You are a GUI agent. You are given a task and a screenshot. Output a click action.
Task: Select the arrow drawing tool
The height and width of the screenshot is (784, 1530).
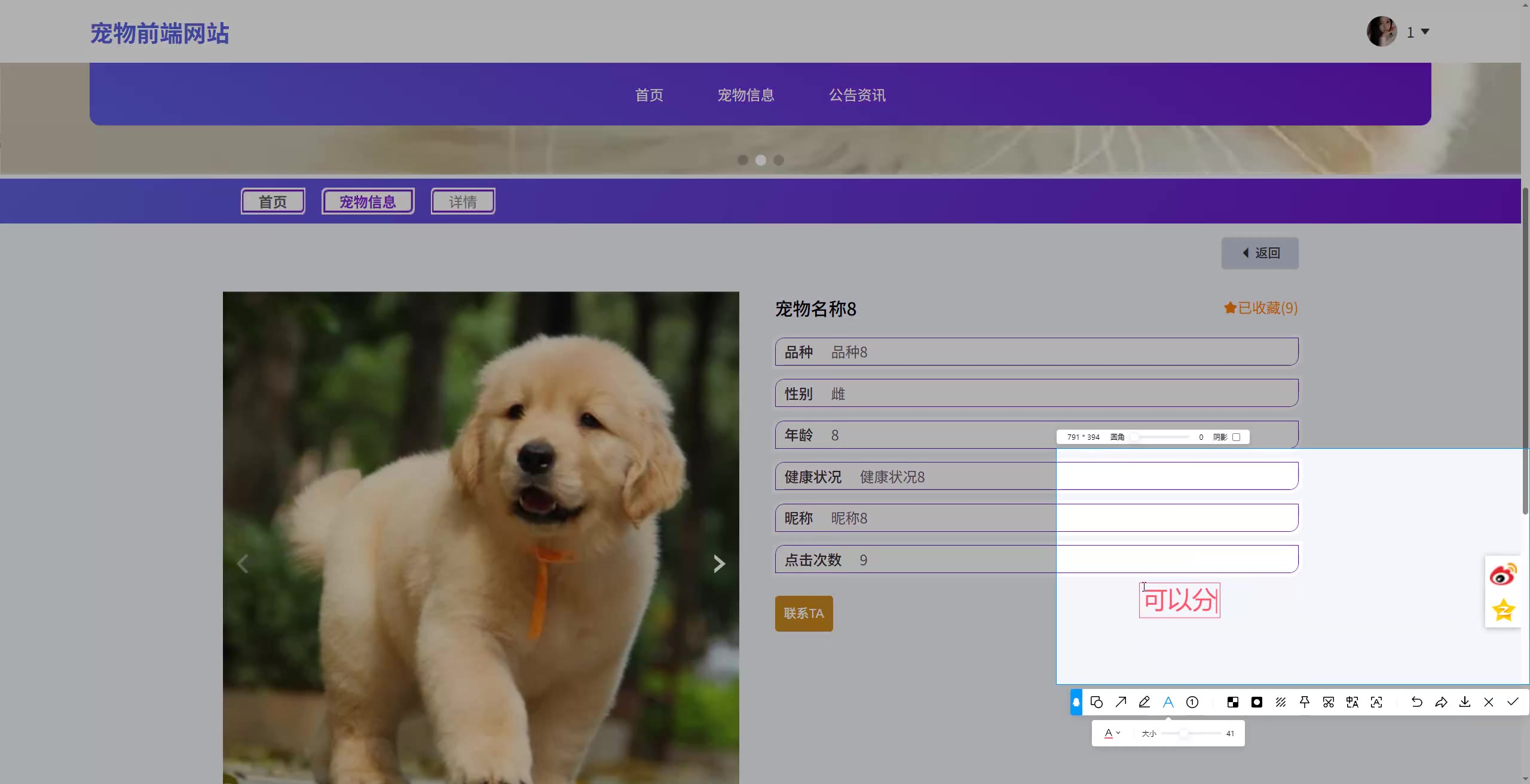1121,702
